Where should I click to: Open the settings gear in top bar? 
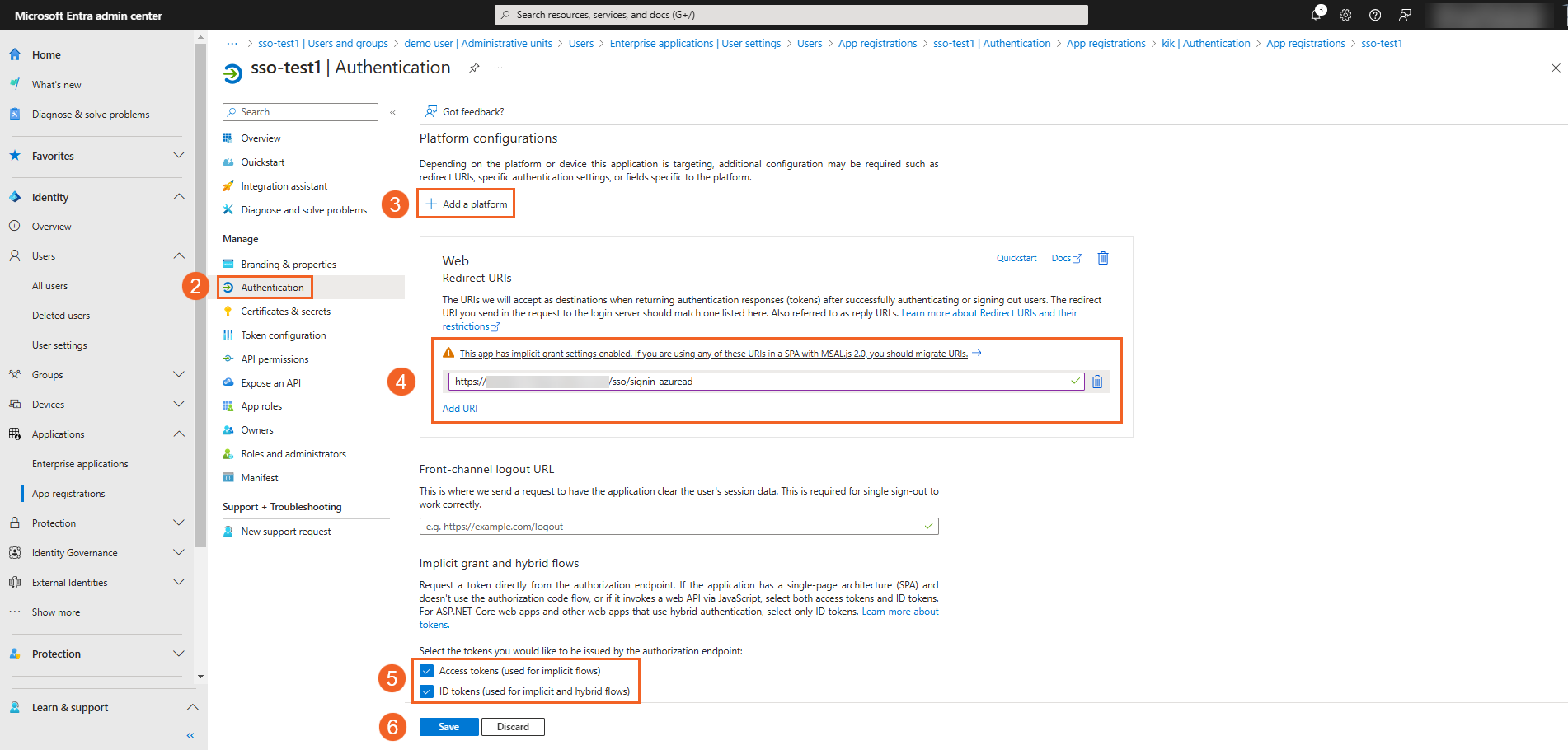pos(1345,15)
